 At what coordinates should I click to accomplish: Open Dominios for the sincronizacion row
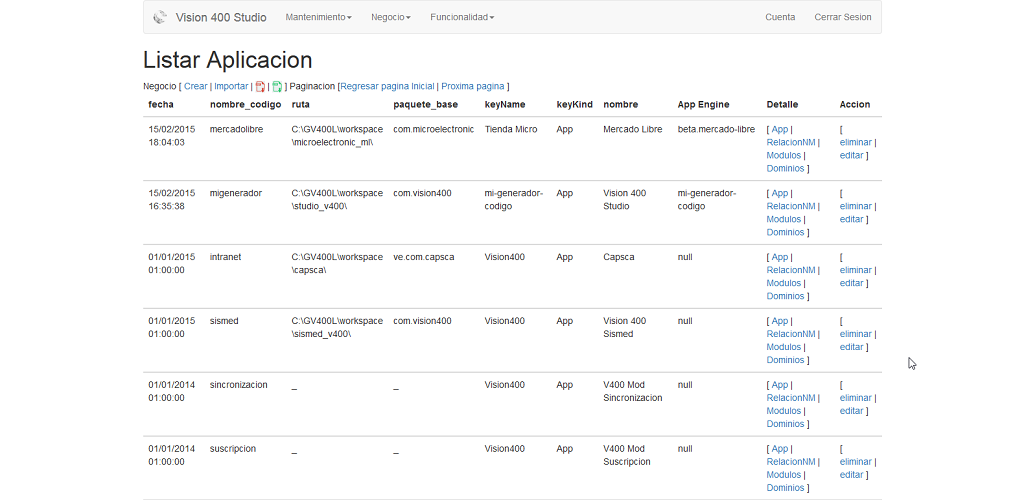click(785, 424)
